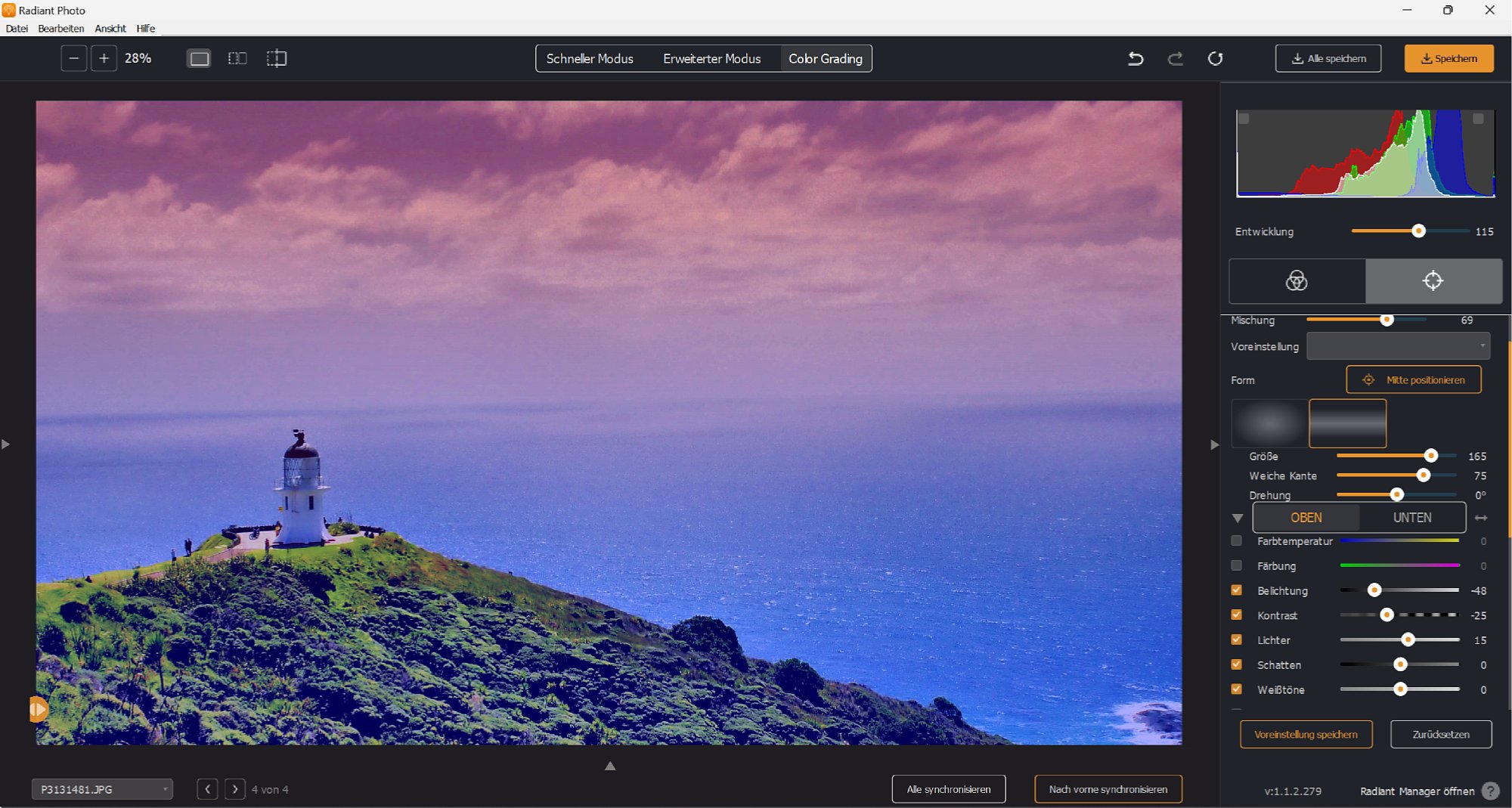Open the Ansicht menu
1512x808 pixels.
point(110,28)
